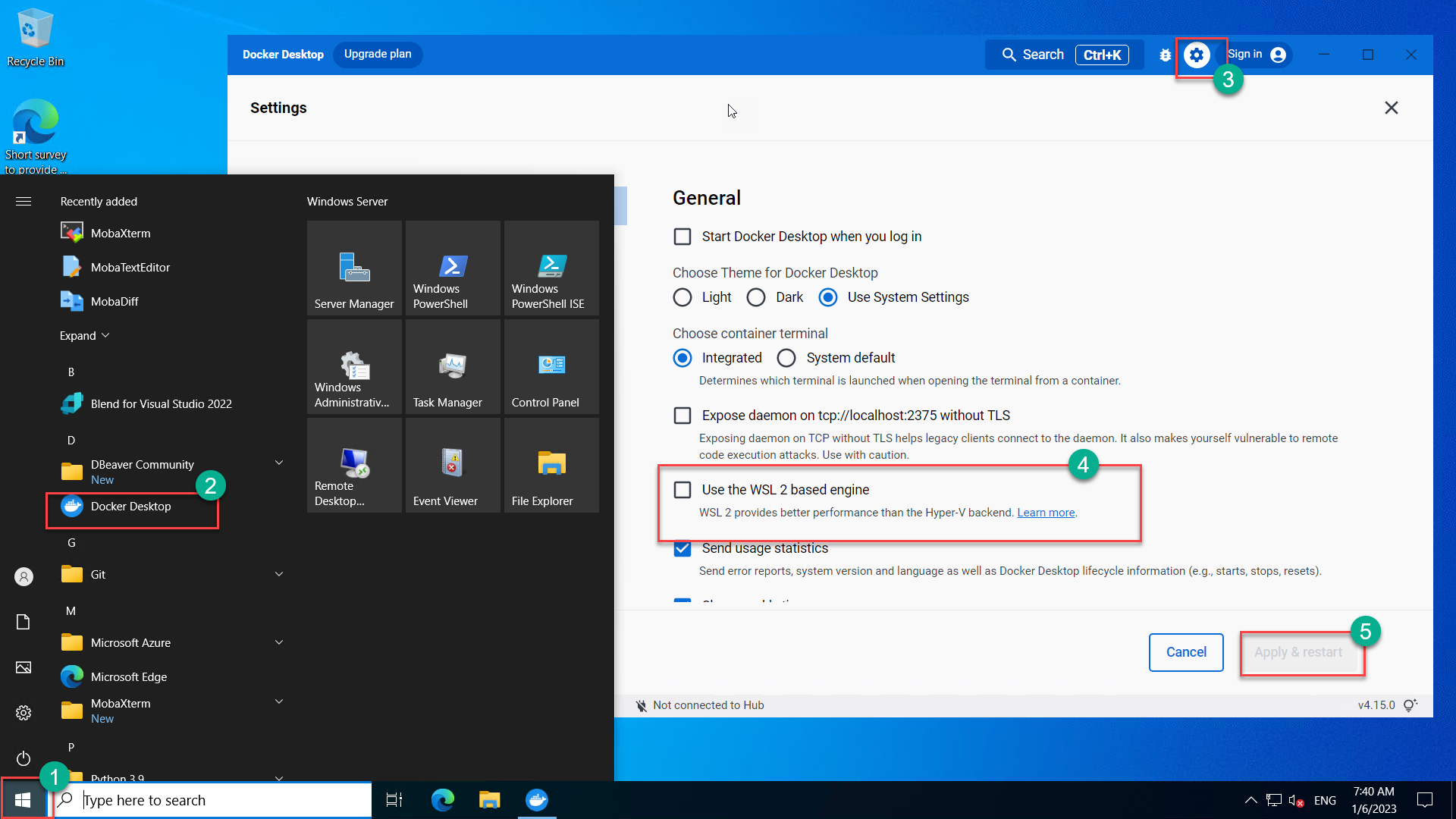The image size is (1456, 819).
Task: Select System default container terminal
Action: [x=788, y=357]
